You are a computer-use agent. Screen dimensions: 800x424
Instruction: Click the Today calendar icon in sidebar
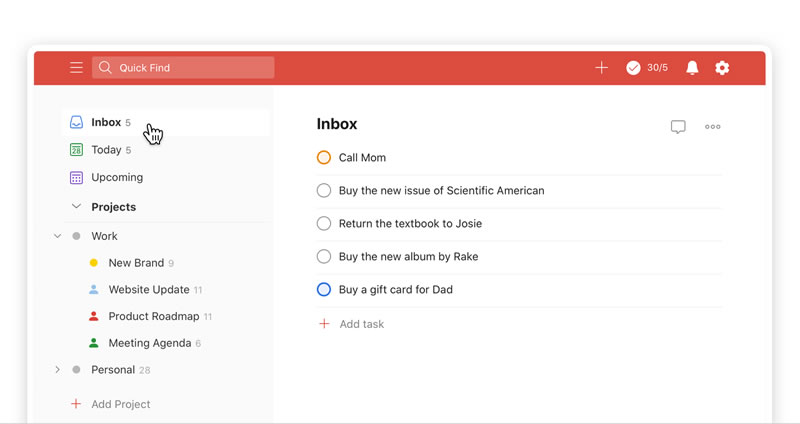point(77,150)
